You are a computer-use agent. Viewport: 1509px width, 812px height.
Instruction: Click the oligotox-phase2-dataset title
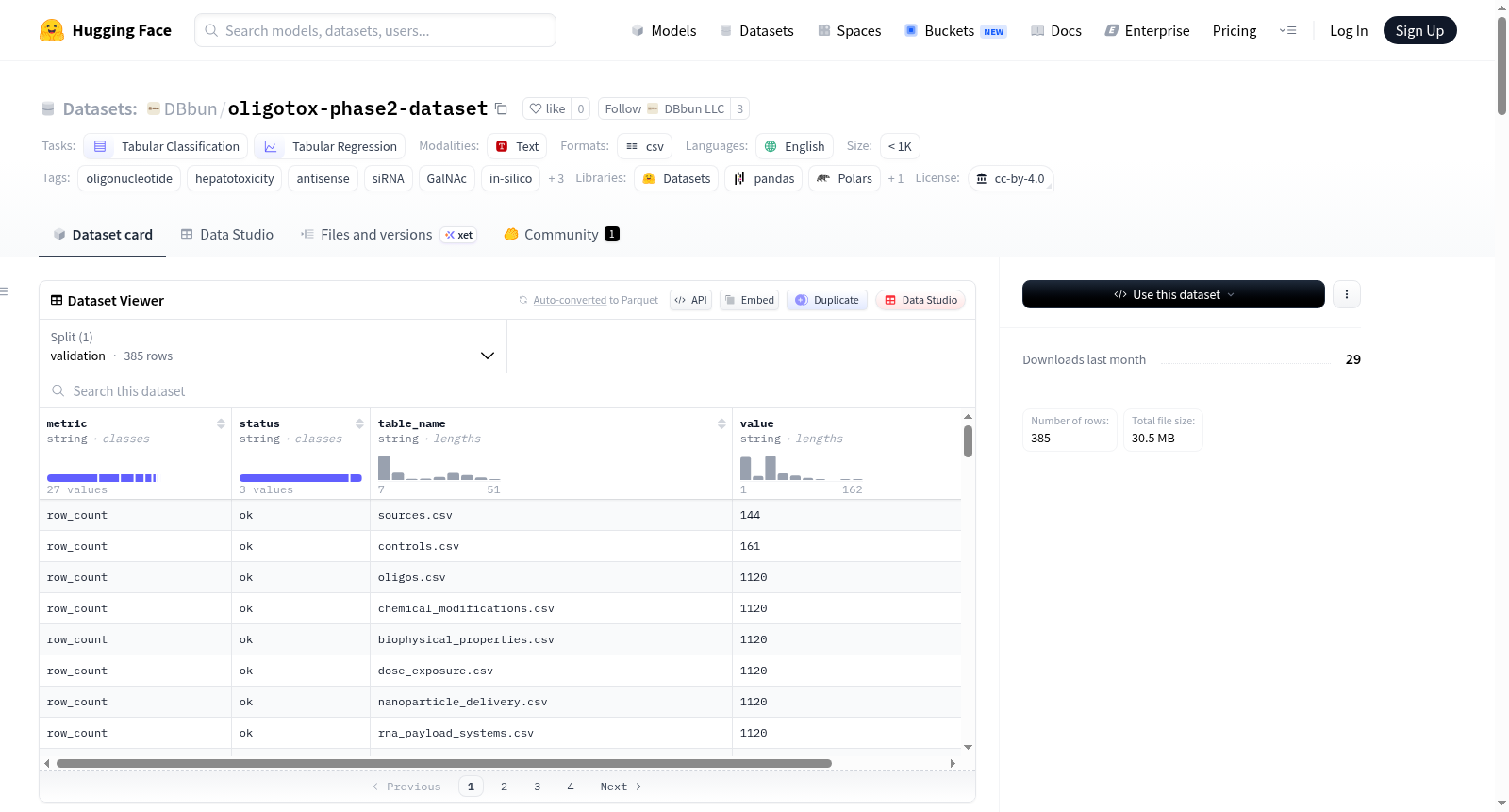[357, 108]
